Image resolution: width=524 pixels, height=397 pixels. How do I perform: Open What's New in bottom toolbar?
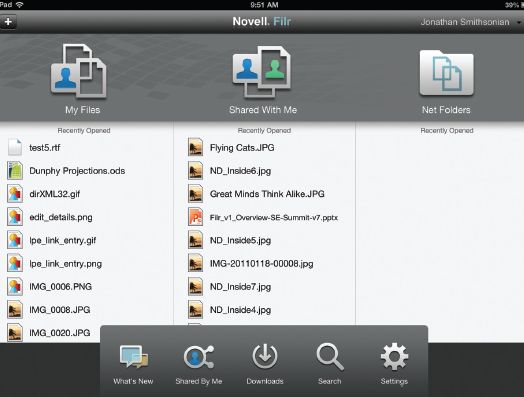click(x=134, y=357)
